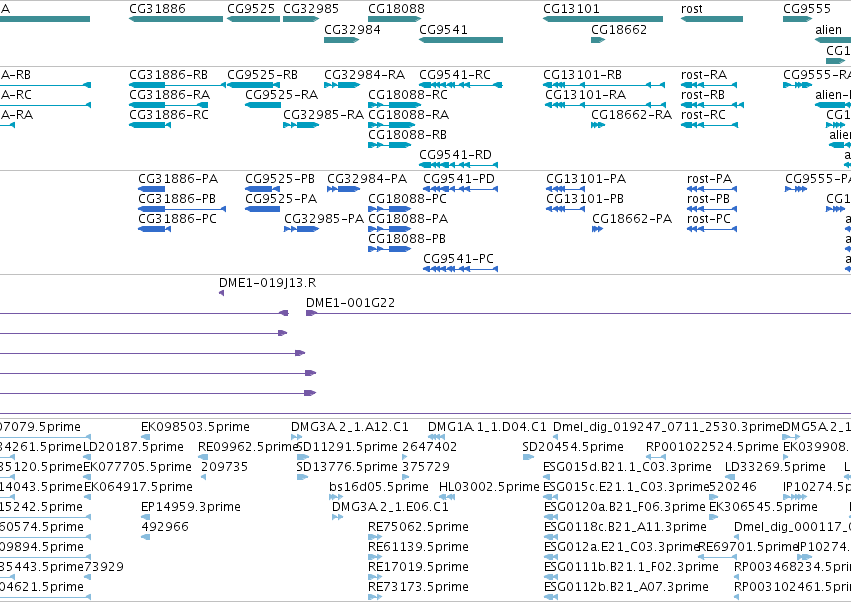Choose the CG32985-PA protein feature

tap(324, 219)
